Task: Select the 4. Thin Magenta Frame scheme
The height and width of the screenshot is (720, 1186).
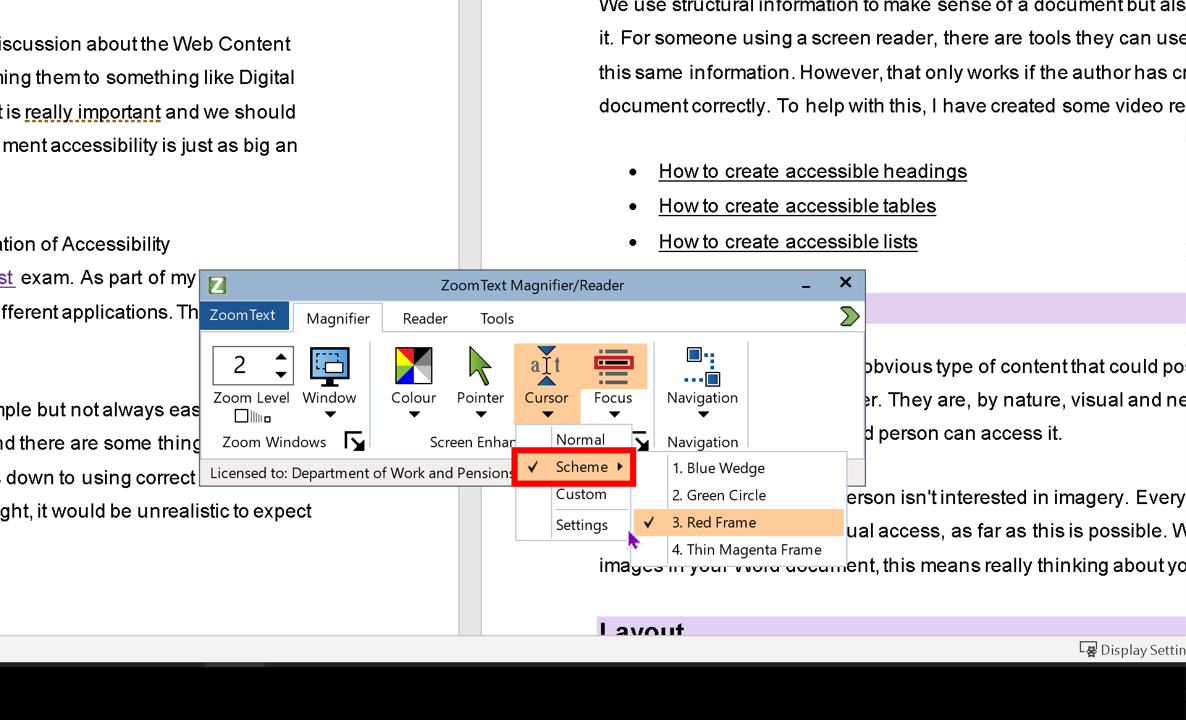Action: click(739, 550)
